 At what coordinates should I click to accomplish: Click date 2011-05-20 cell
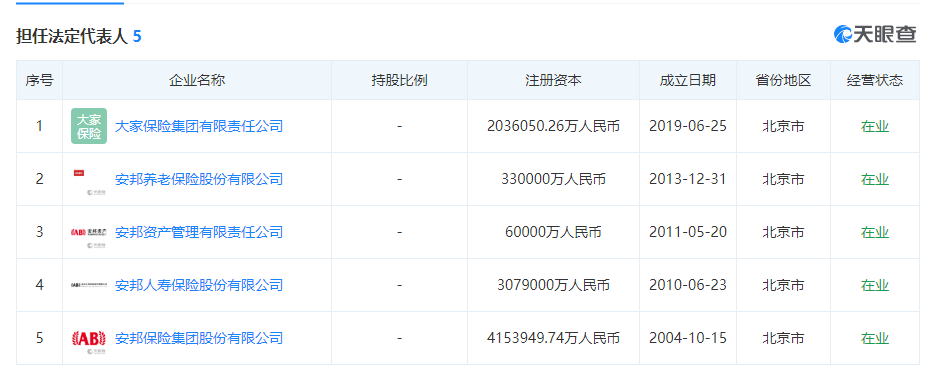pyautogui.click(x=688, y=232)
